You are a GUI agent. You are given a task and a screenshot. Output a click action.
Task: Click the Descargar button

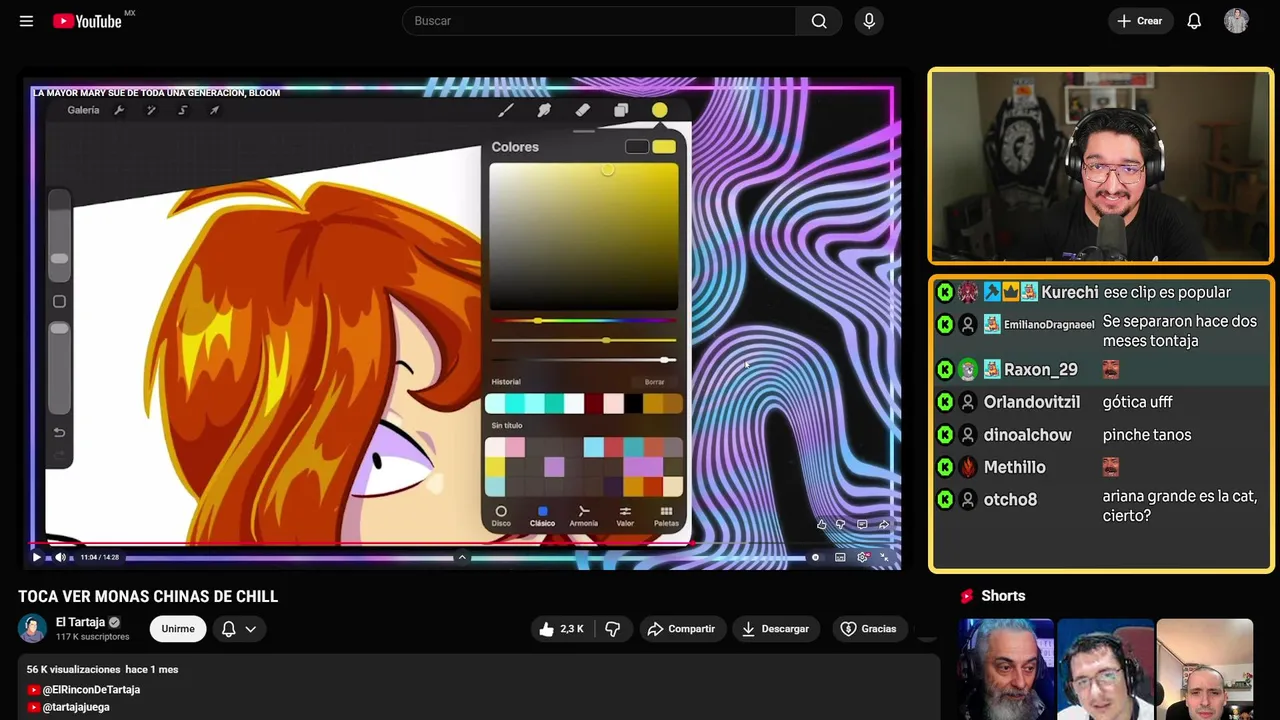coord(776,629)
